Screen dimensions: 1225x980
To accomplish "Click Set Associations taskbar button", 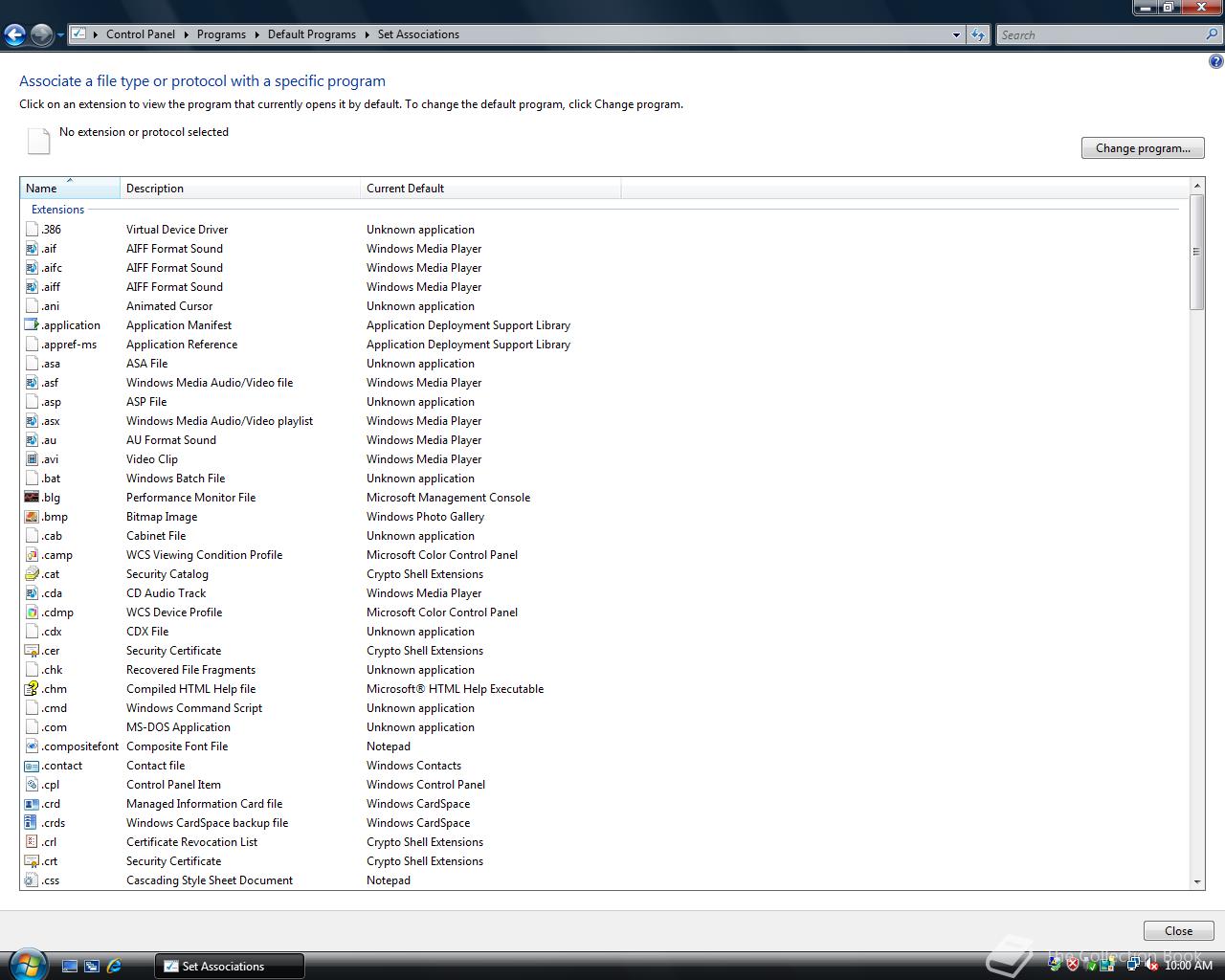I will pyautogui.click(x=230, y=966).
